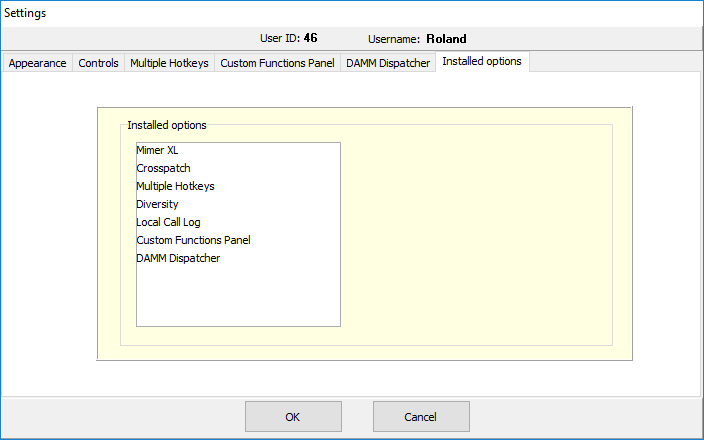Click the User ID value 46
Image resolution: width=704 pixels, height=440 pixels.
310,38
